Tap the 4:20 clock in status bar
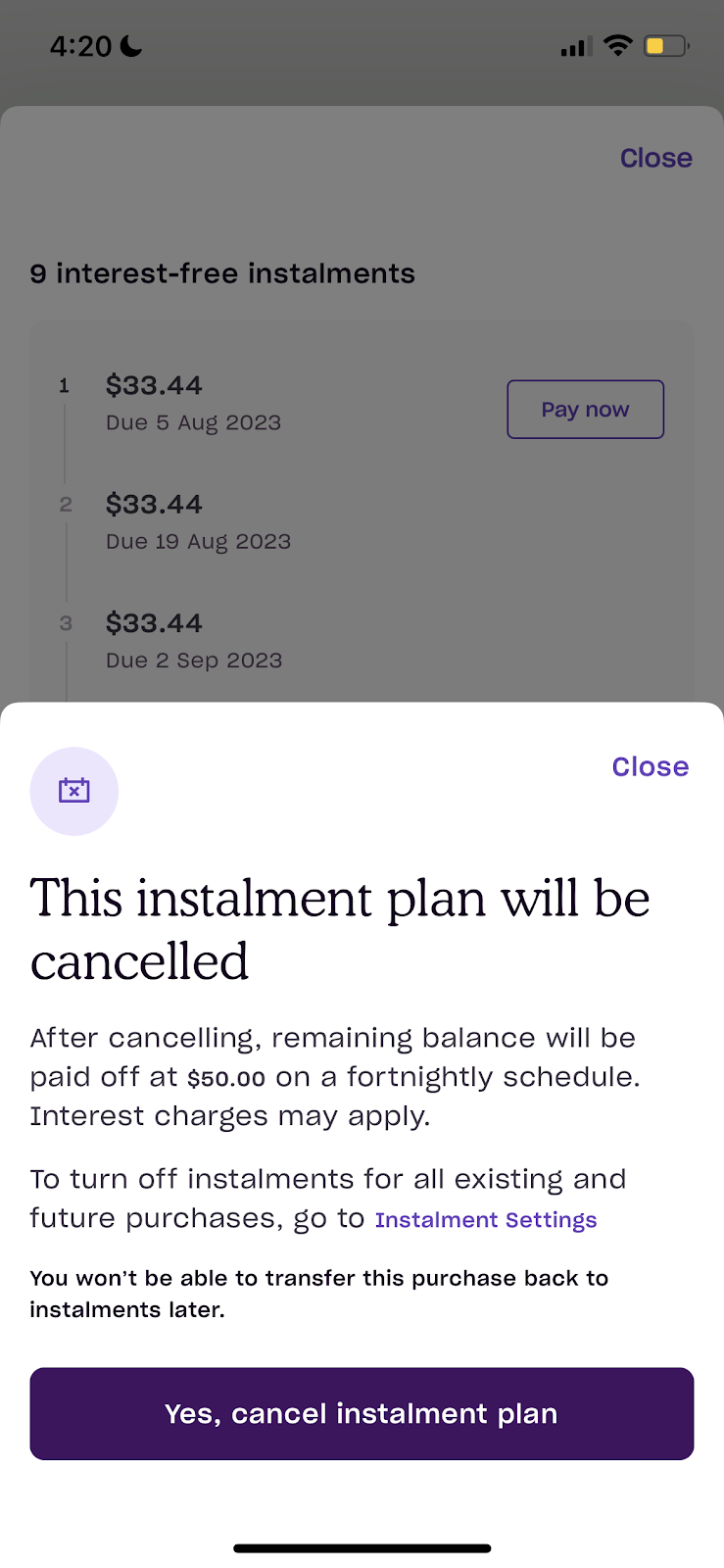 click(80, 46)
